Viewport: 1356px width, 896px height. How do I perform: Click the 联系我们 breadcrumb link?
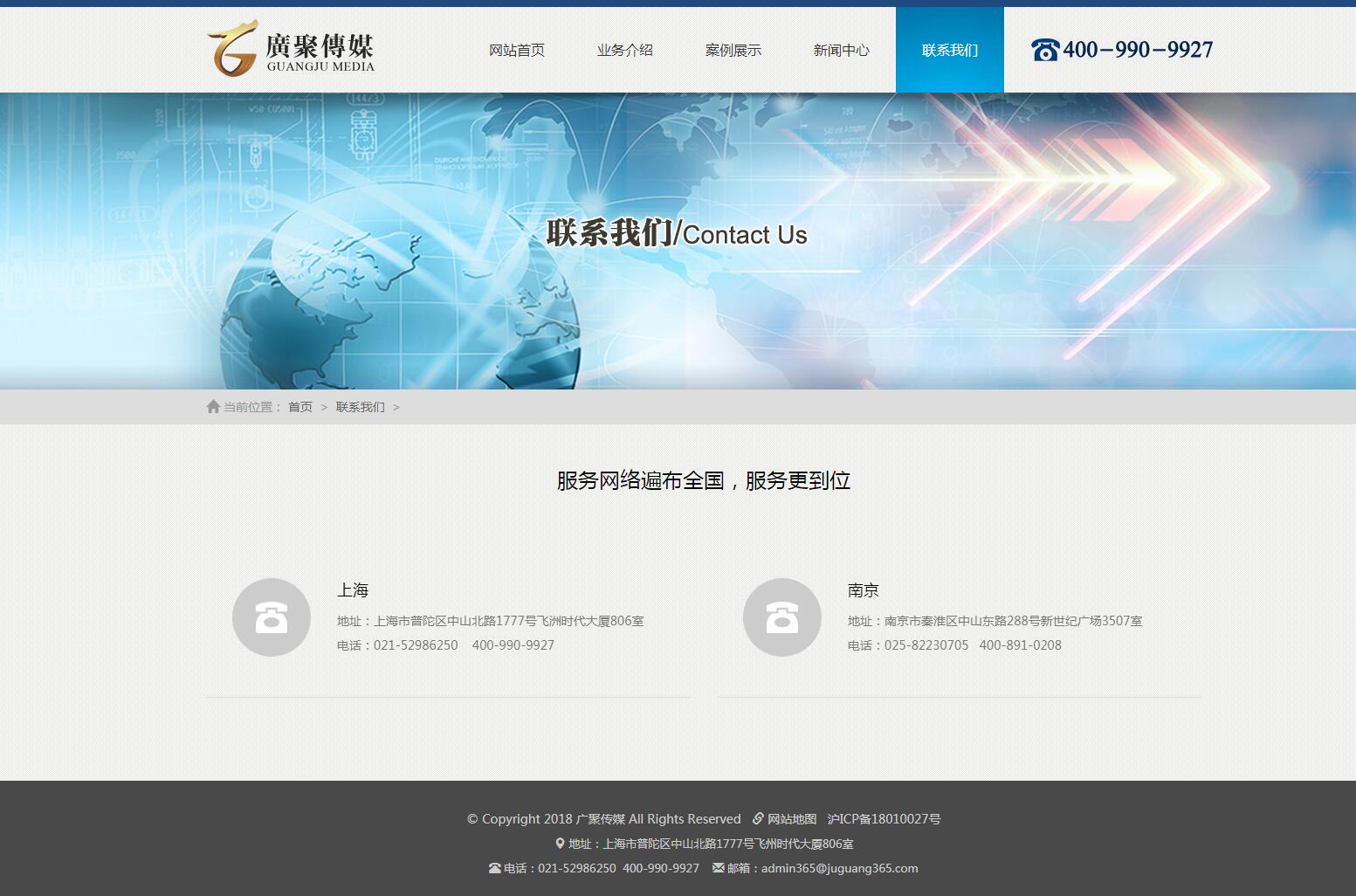click(360, 407)
